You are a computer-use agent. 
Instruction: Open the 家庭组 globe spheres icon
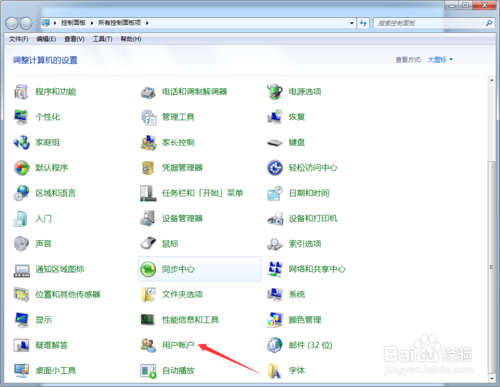click(21, 142)
